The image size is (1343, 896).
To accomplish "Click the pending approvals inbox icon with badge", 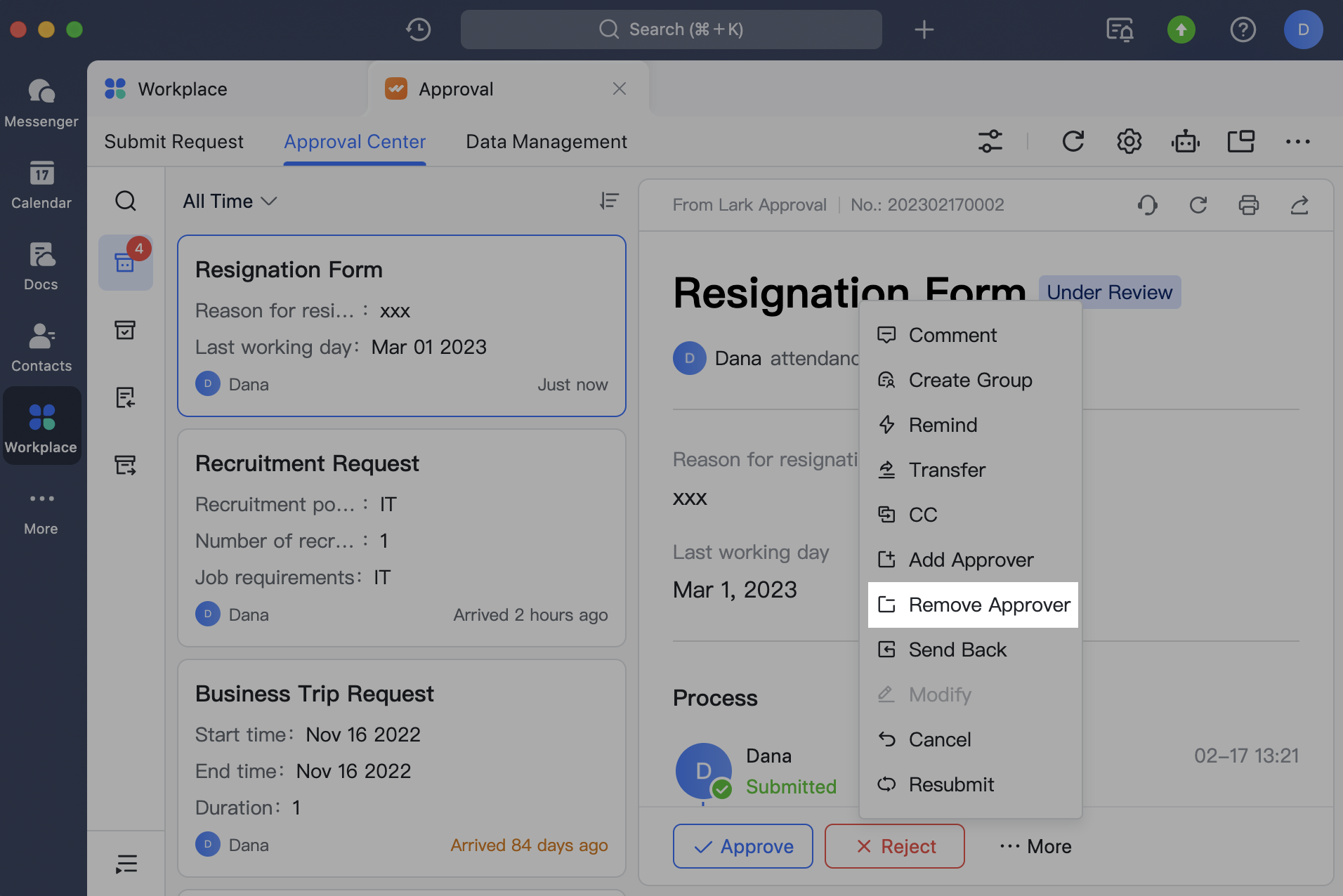I will coord(125,263).
